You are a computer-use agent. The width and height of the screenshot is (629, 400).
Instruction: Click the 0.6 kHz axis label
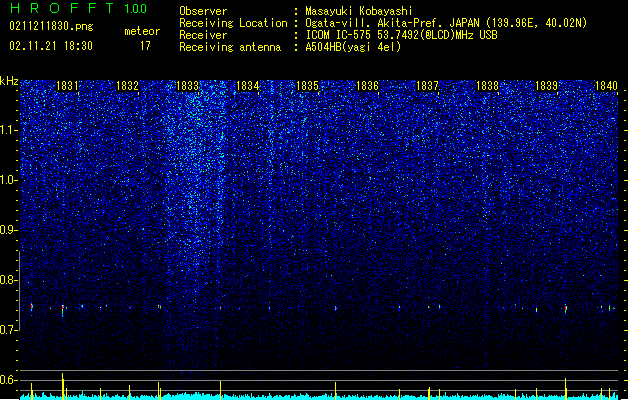coord(9,380)
